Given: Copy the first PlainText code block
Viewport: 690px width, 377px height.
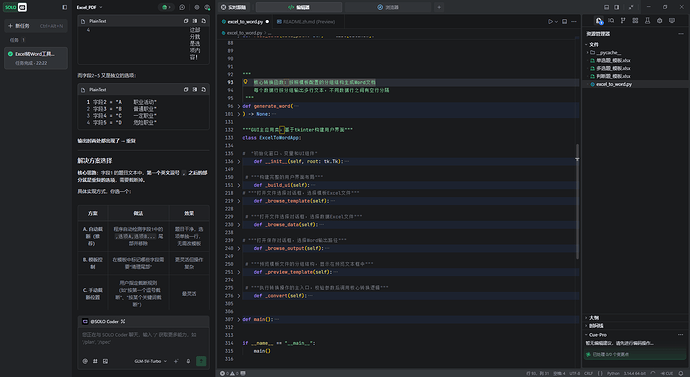Looking at the screenshot, I should tap(186, 21).
